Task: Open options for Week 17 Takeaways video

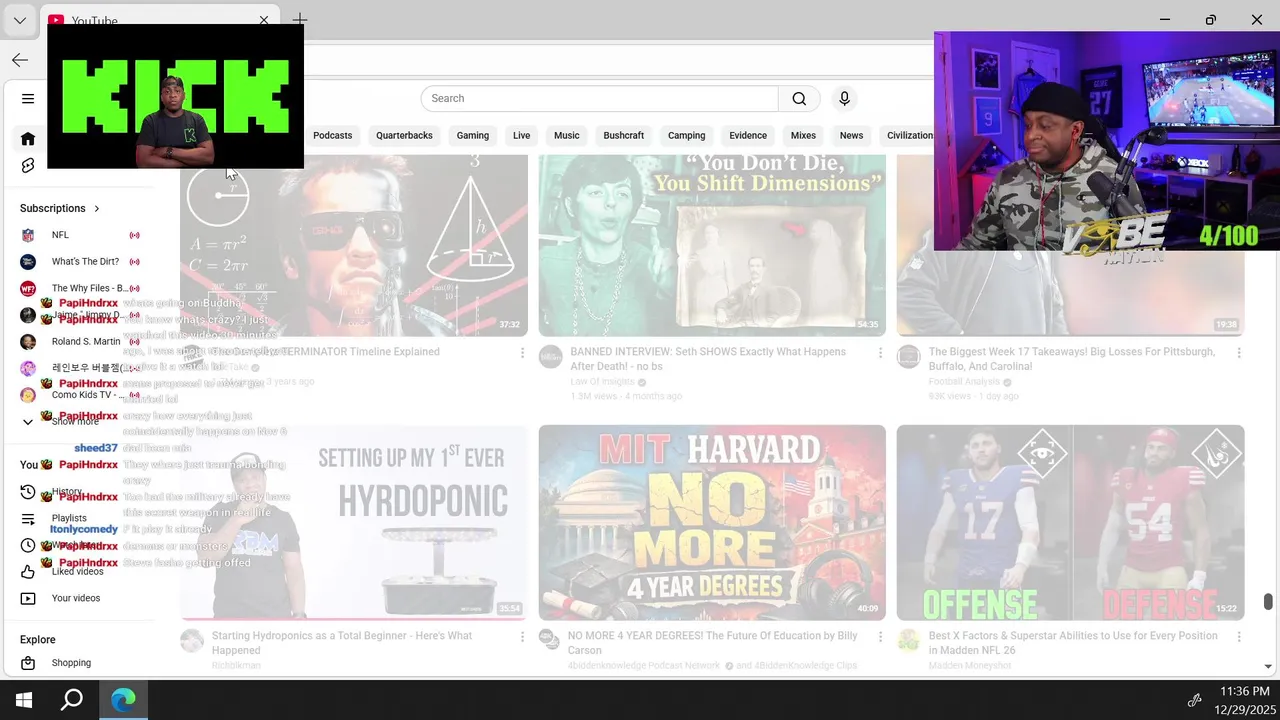Action: pos(1239,353)
